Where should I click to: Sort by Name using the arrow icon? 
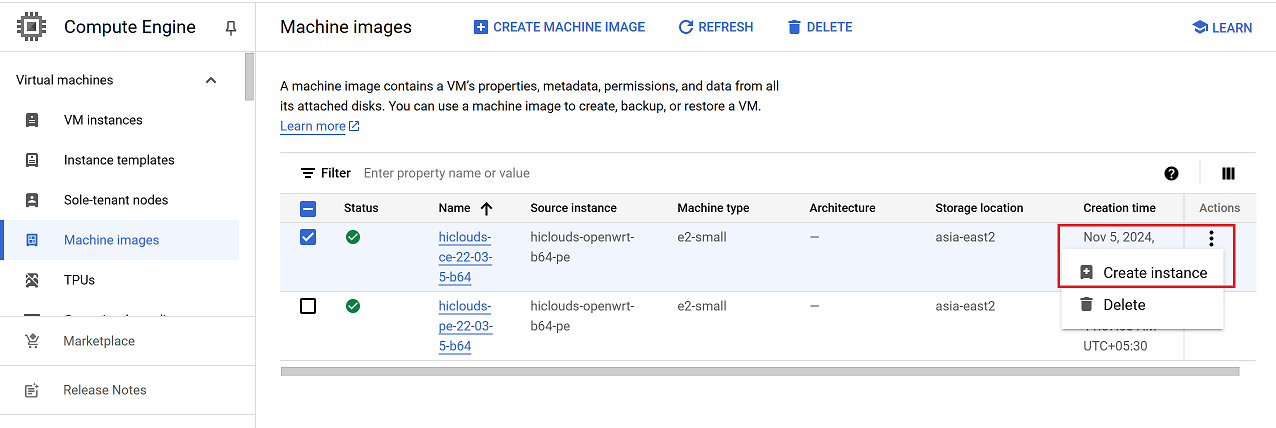tap(487, 208)
